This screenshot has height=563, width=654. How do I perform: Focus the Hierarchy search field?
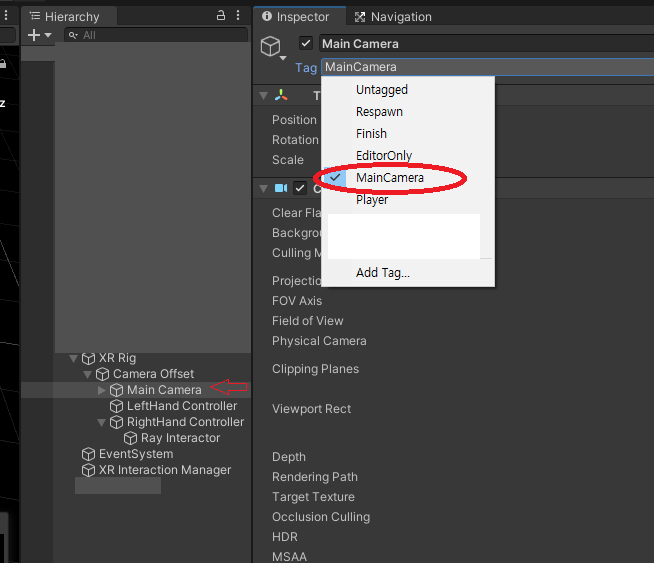tap(156, 35)
